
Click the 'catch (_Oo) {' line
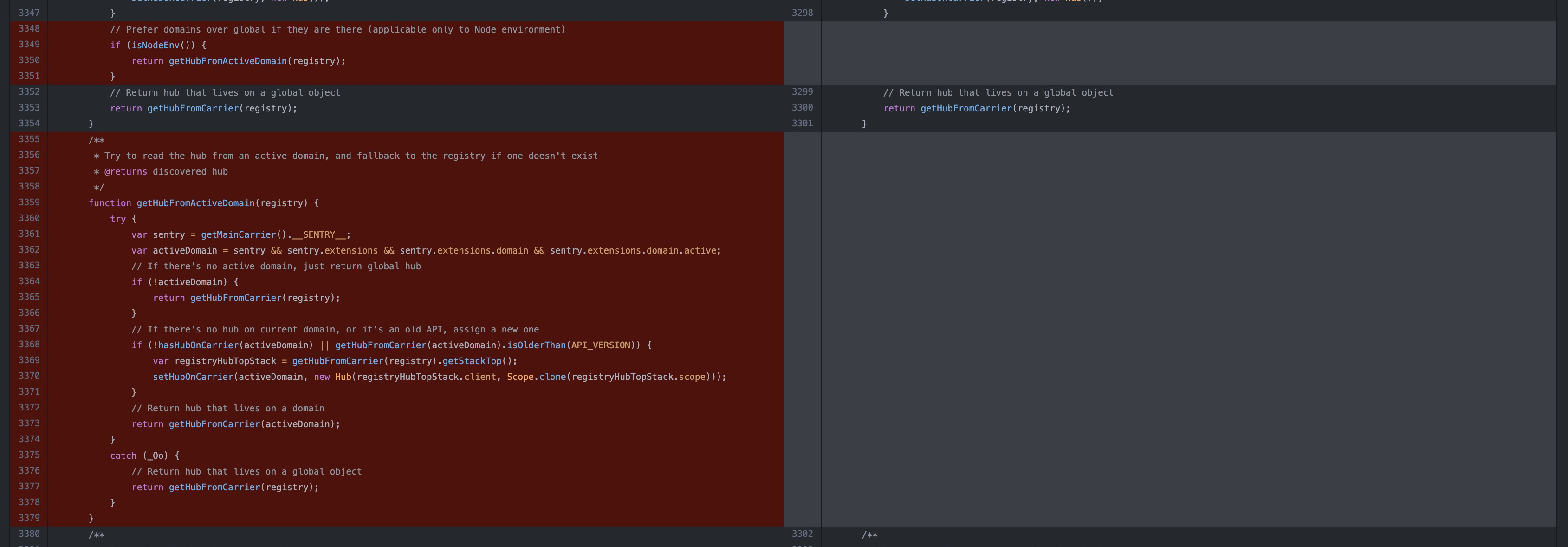(145, 456)
